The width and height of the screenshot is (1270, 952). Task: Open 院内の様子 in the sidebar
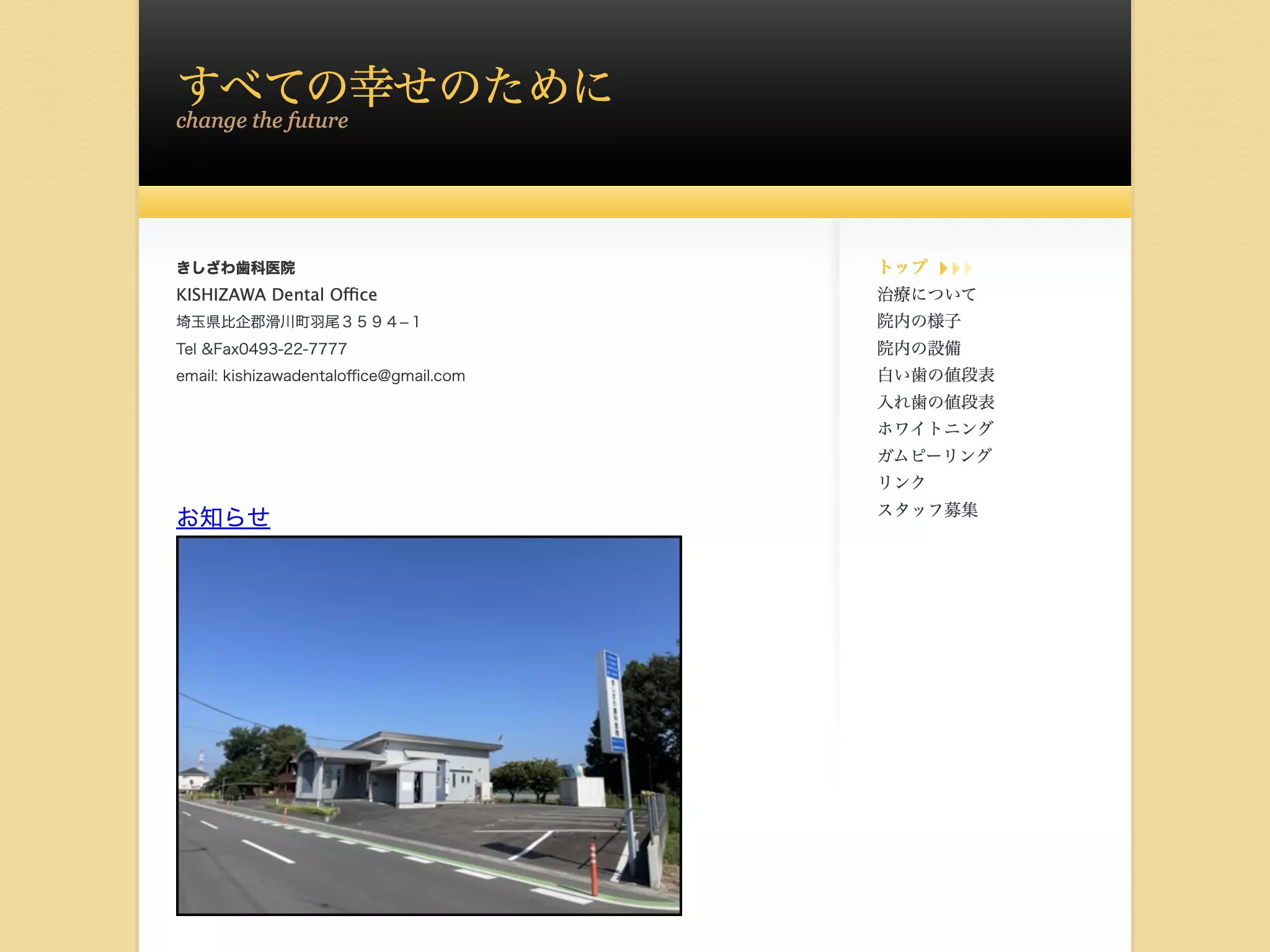point(919,321)
